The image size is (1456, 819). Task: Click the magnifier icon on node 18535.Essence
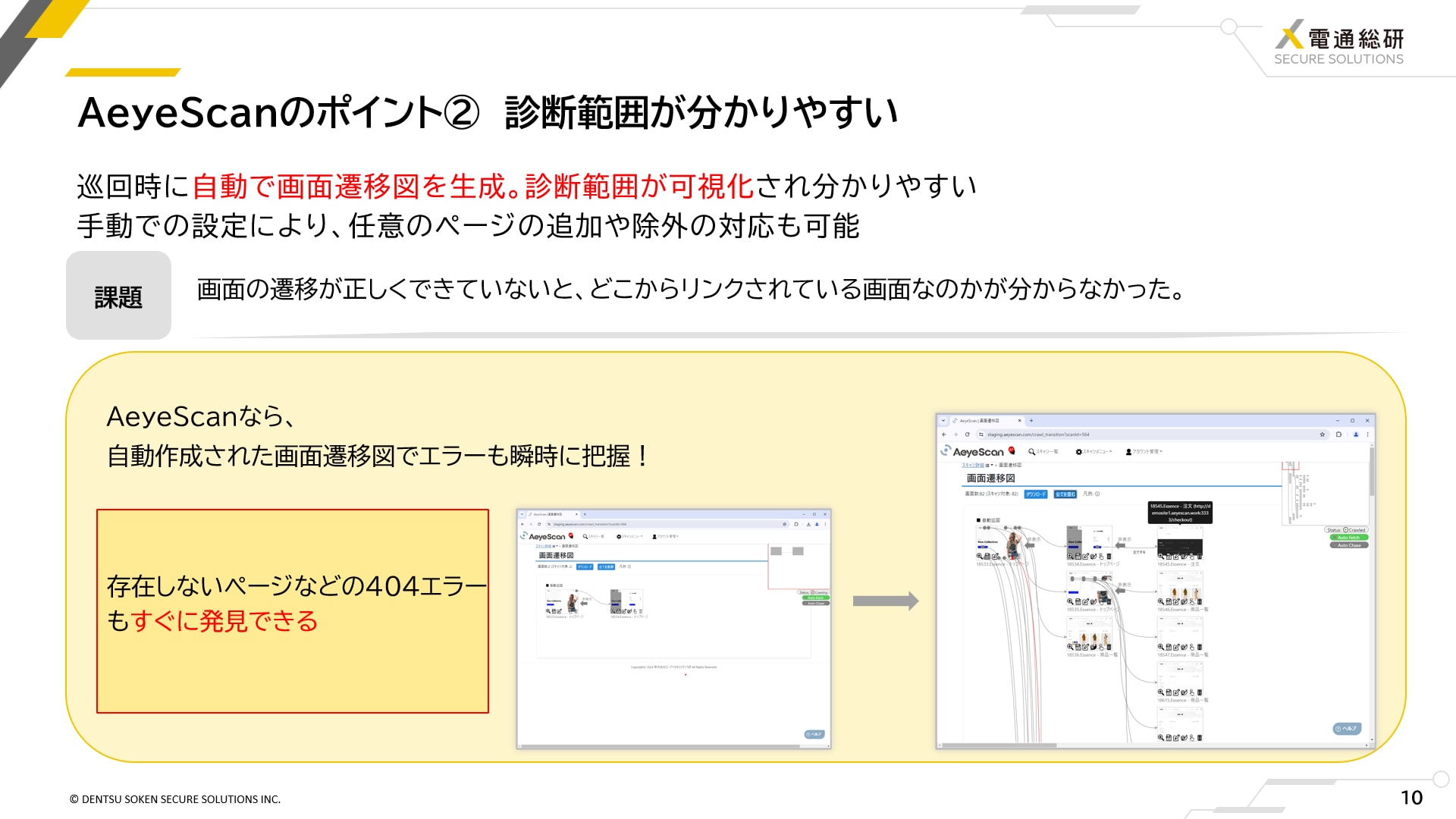1070,601
